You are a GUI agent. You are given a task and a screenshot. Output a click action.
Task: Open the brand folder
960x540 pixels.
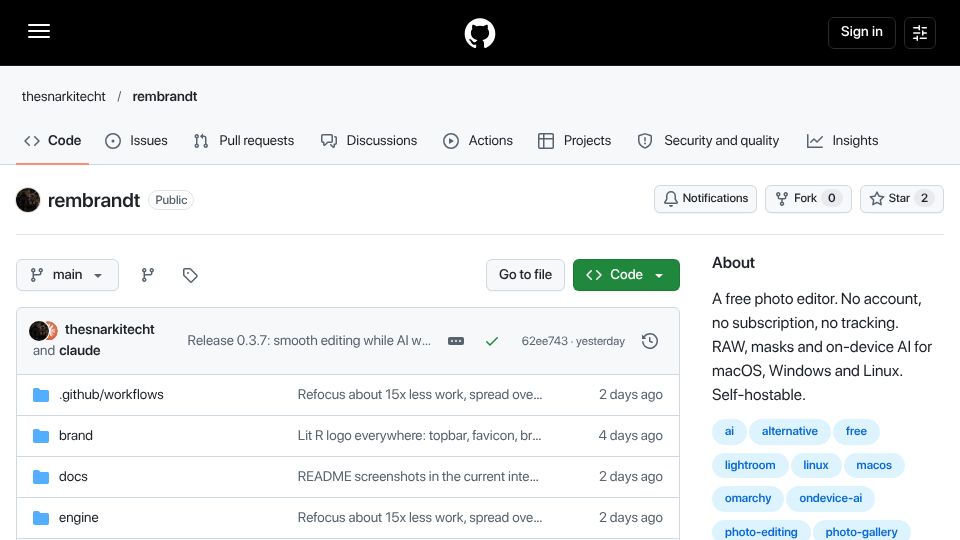pyautogui.click(x=76, y=436)
